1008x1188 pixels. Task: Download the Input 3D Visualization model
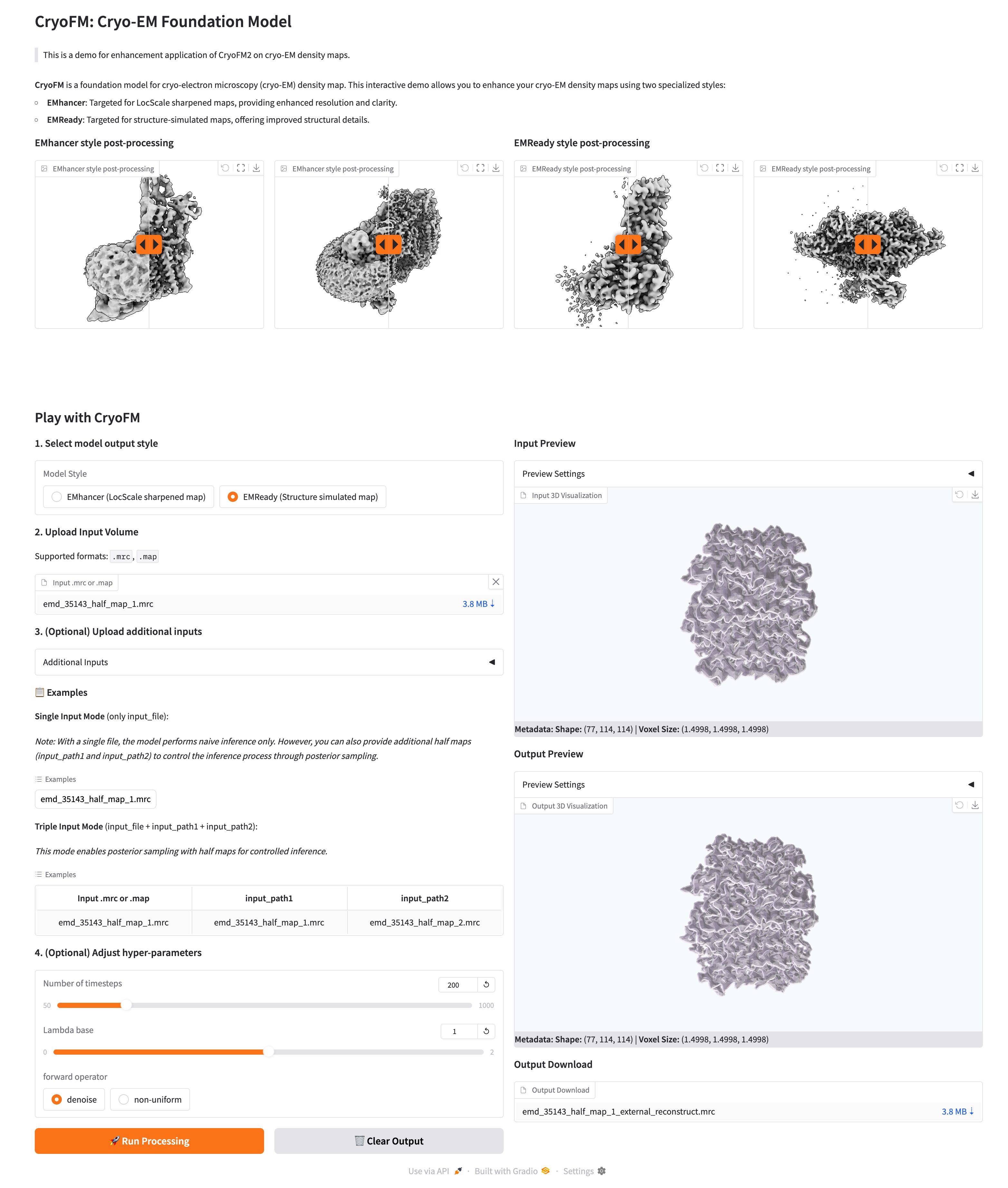[x=975, y=495]
